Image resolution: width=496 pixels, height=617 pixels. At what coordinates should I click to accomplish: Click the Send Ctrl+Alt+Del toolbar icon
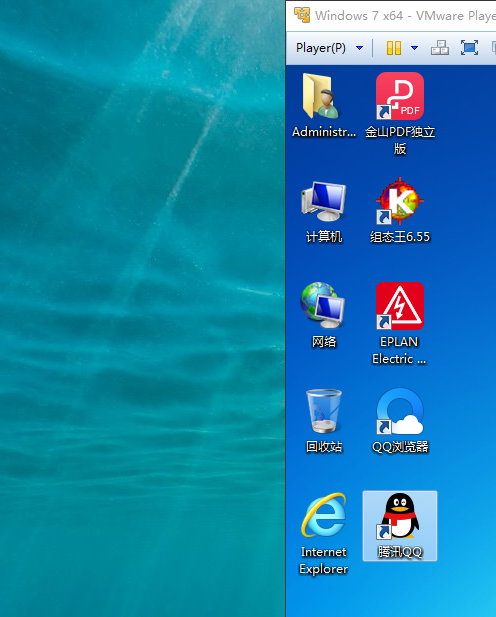click(x=440, y=48)
